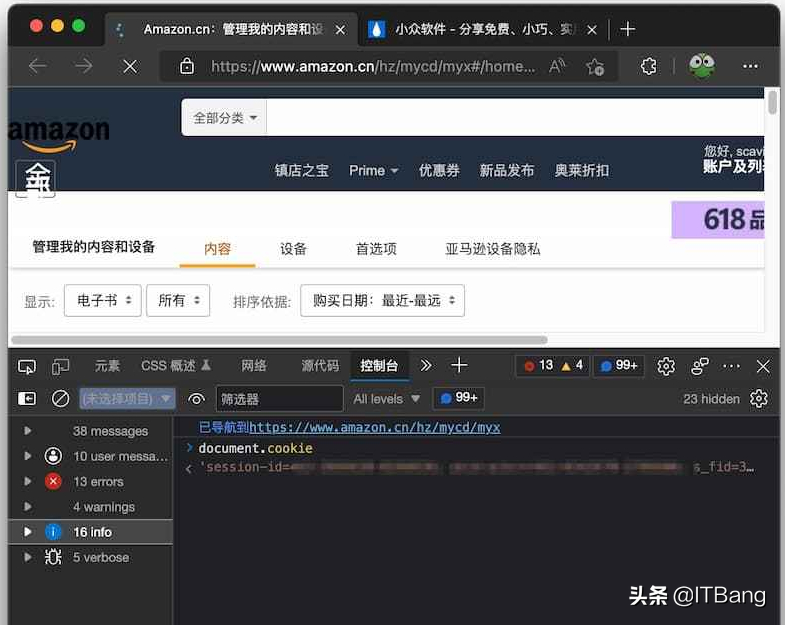
Task: Stop page loading with the X button
Action: click(130, 66)
